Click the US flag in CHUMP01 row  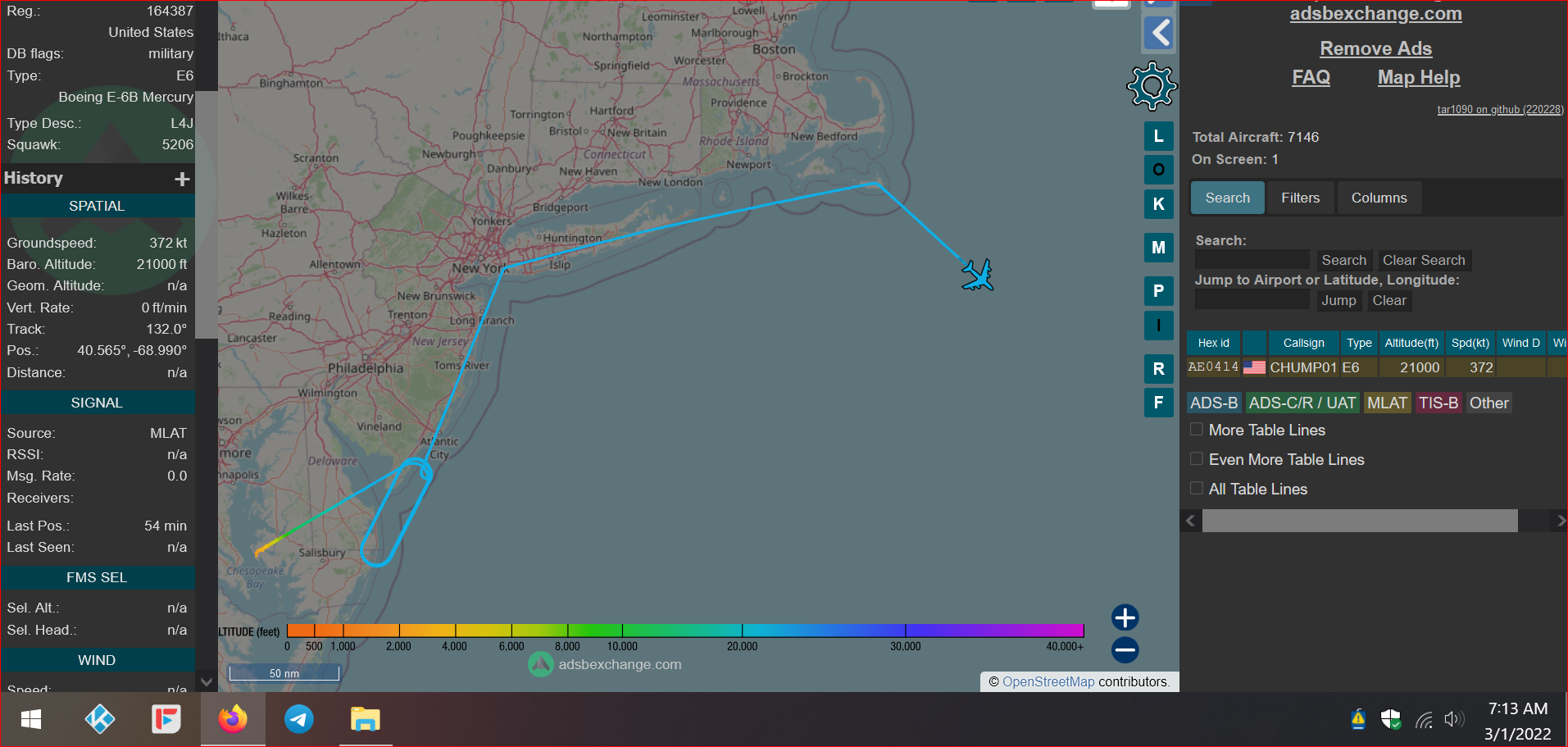(x=1254, y=367)
